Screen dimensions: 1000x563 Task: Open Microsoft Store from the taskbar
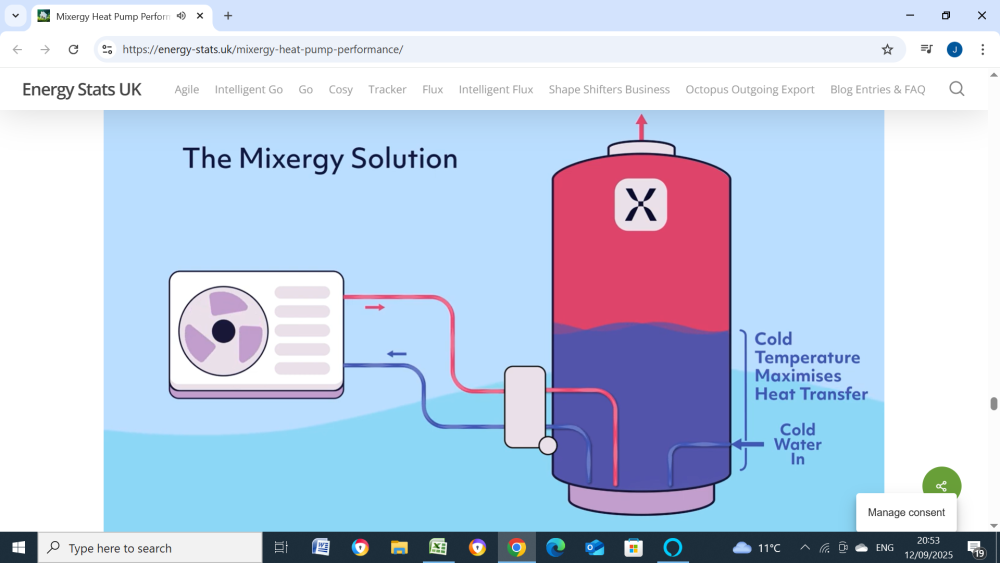pos(633,547)
